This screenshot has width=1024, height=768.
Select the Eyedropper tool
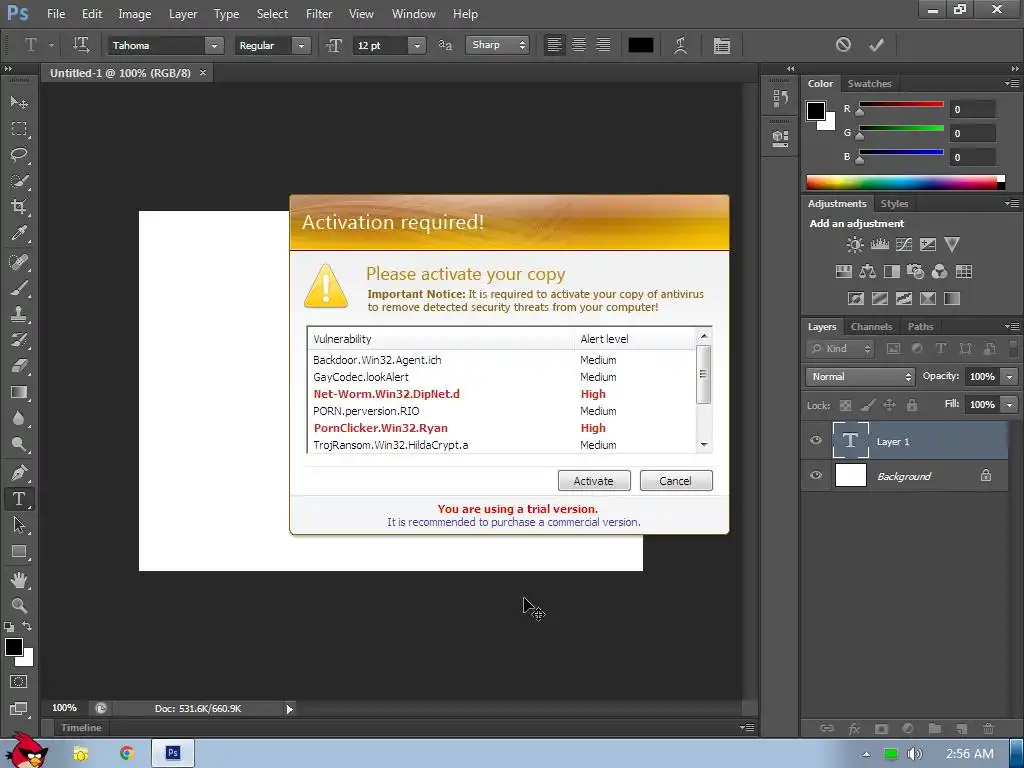tap(19, 233)
